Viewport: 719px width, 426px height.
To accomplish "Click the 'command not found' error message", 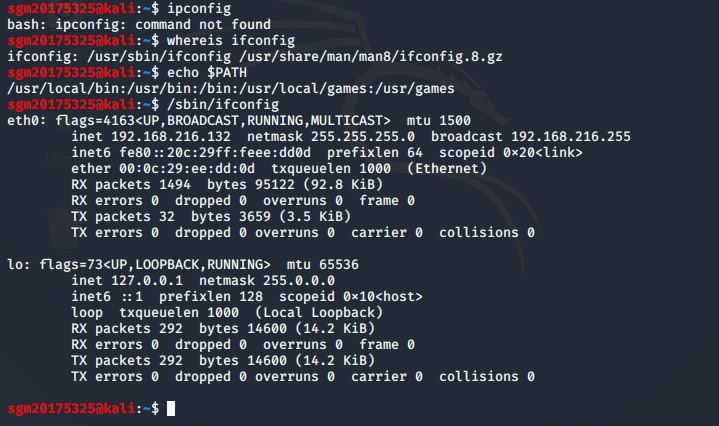I will pos(203,24).
